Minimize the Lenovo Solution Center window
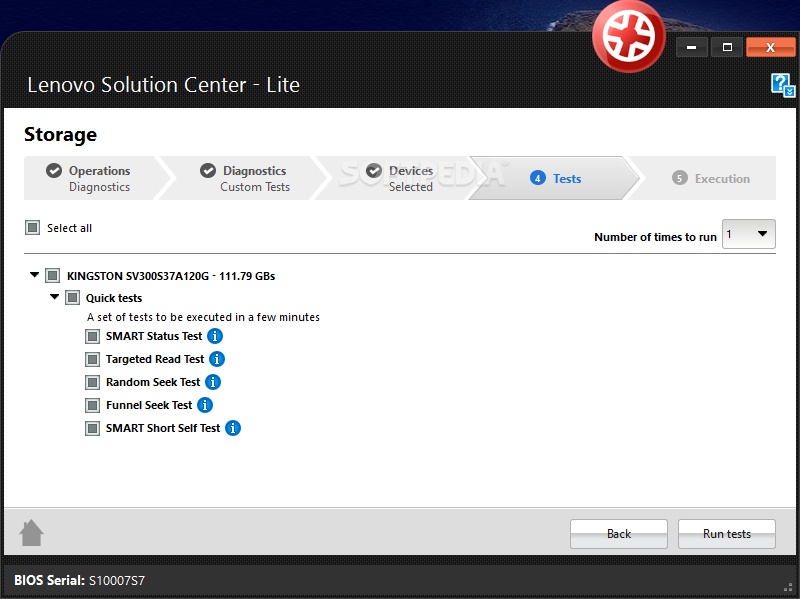The height and width of the screenshot is (599, 800). 691,47
